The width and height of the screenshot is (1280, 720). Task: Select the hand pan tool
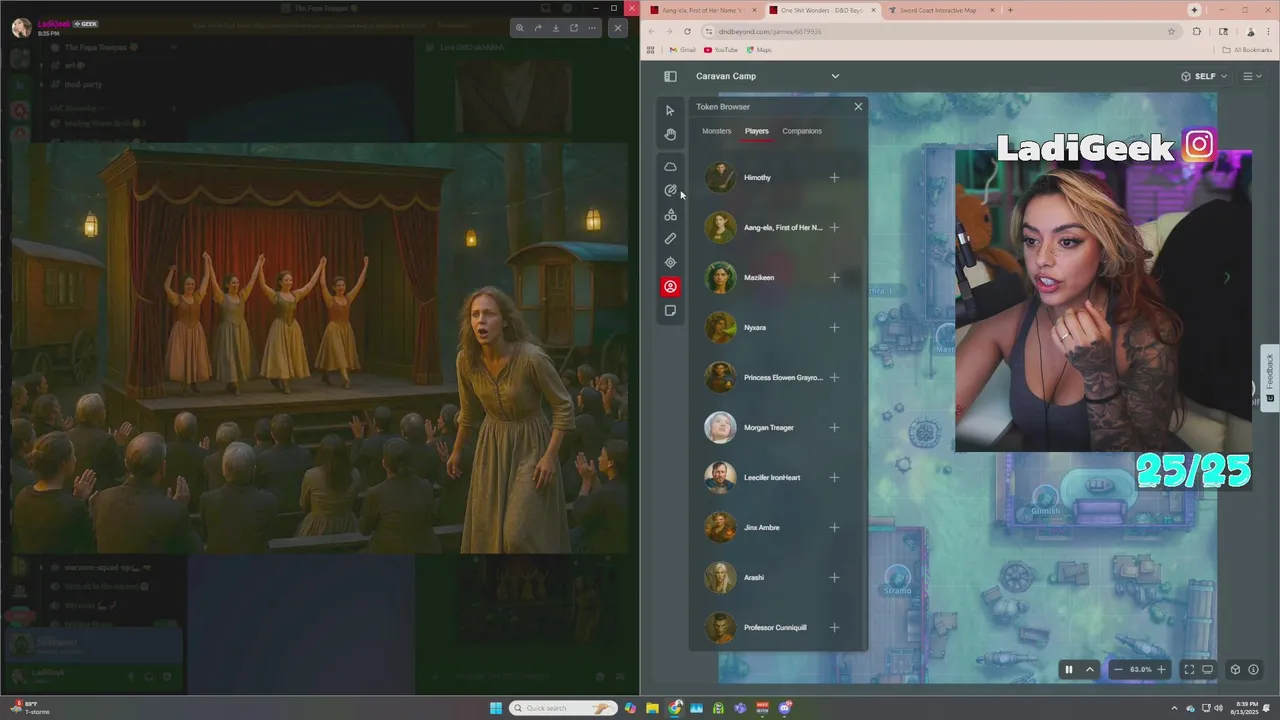[670, 134]
